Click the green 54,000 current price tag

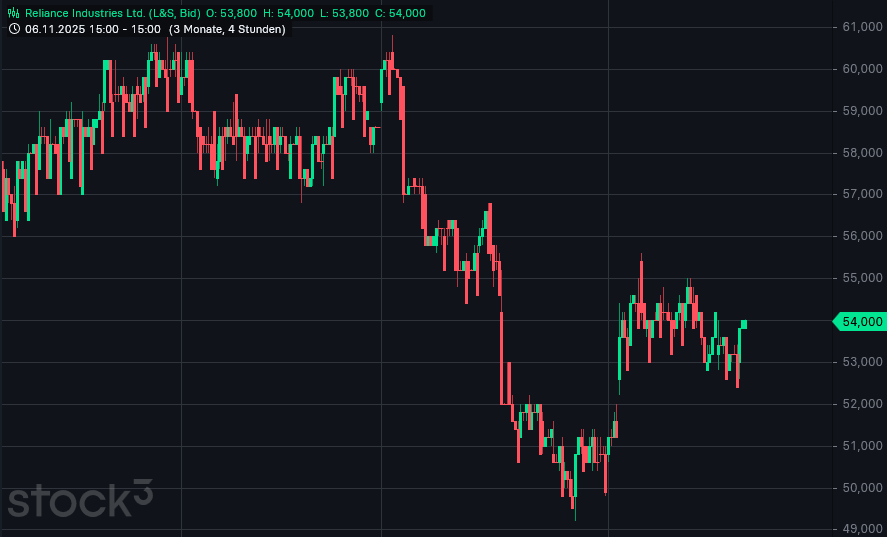tap(860, 321)
